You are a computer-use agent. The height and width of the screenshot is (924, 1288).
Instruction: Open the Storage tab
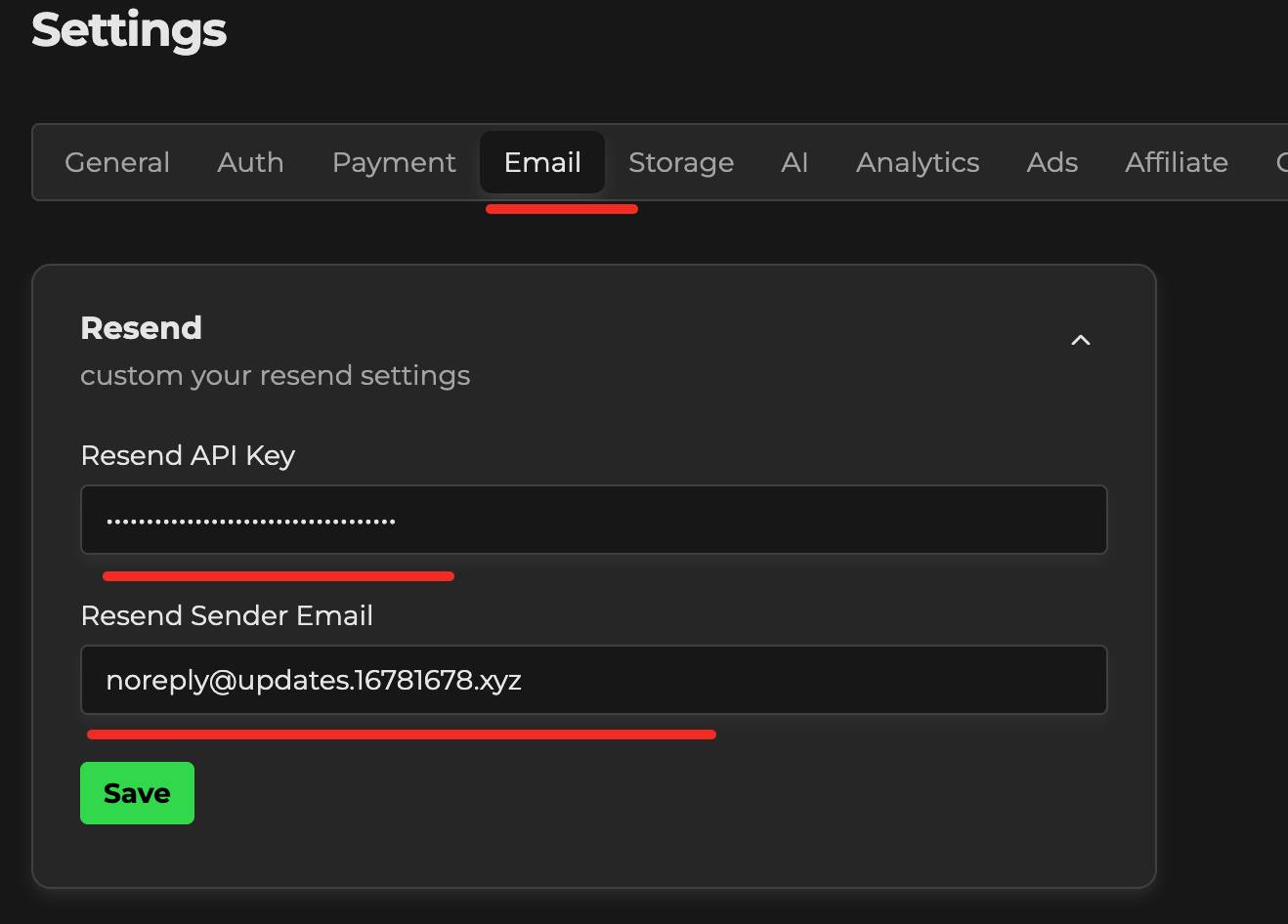681,162
